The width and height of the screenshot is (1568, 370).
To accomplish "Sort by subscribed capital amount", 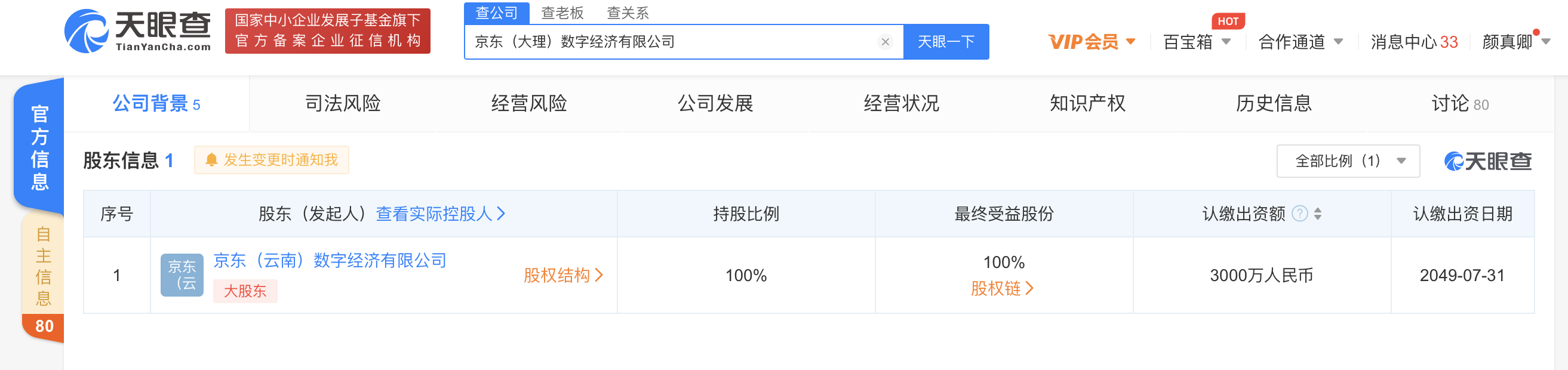I will (1318, 214).
